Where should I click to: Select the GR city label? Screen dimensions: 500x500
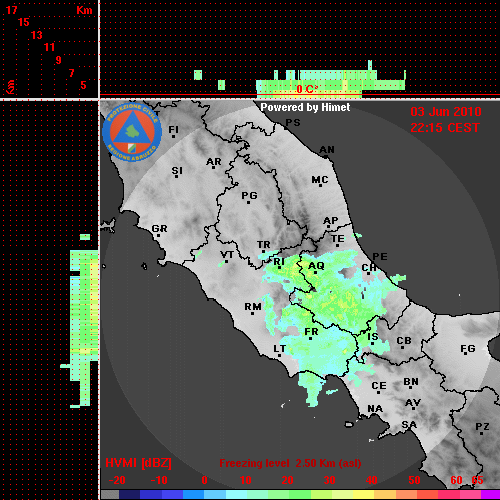pos(159,229)
